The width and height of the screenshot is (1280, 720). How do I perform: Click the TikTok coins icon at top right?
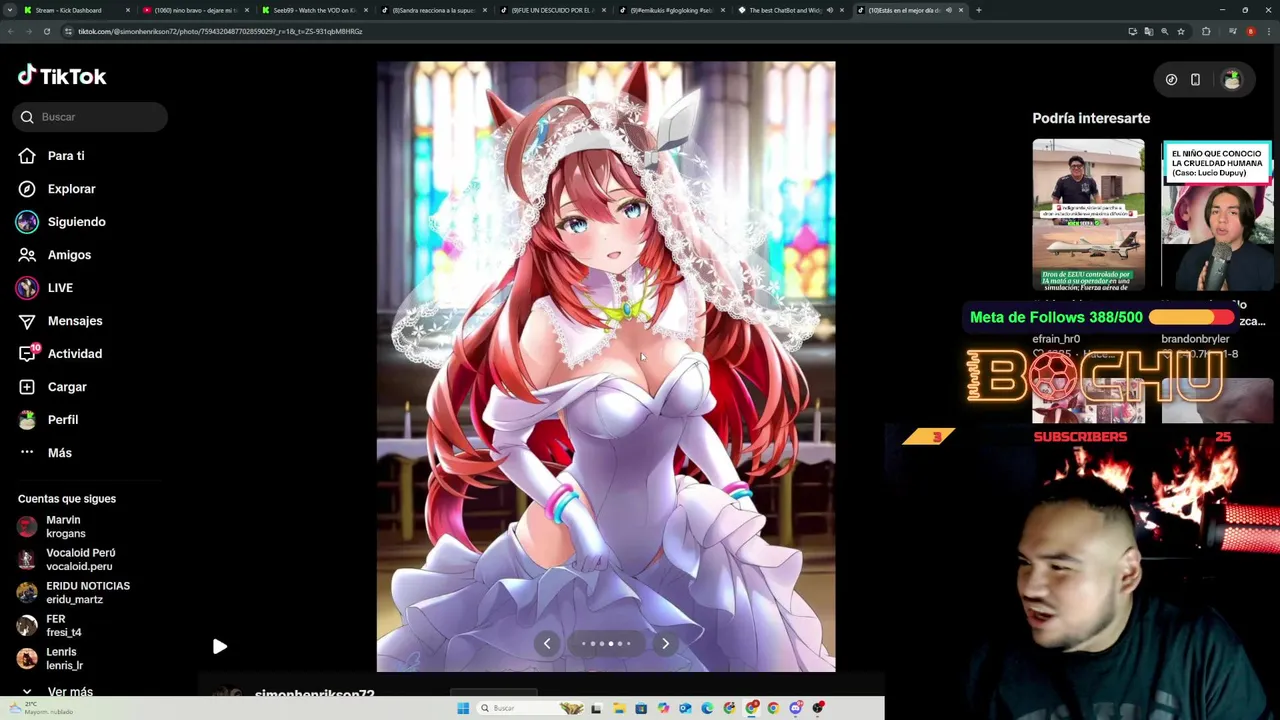coord(1171,80)
